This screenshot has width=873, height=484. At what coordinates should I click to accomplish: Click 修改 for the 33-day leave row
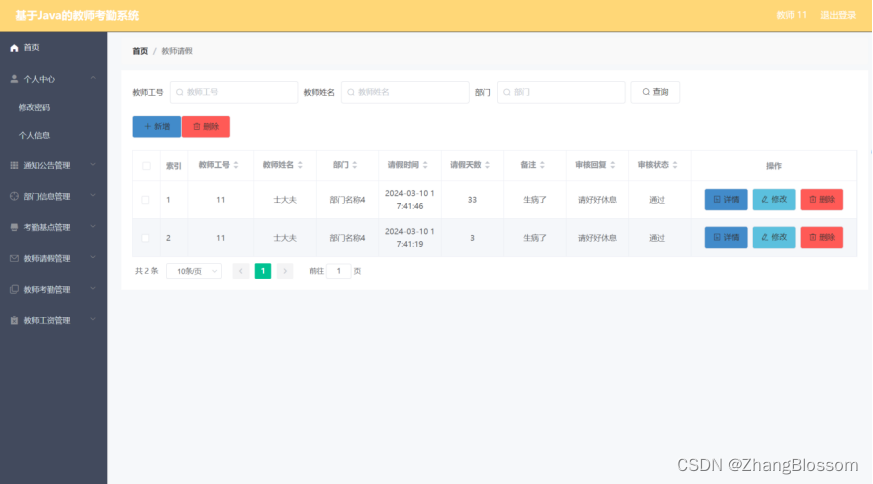774,199
